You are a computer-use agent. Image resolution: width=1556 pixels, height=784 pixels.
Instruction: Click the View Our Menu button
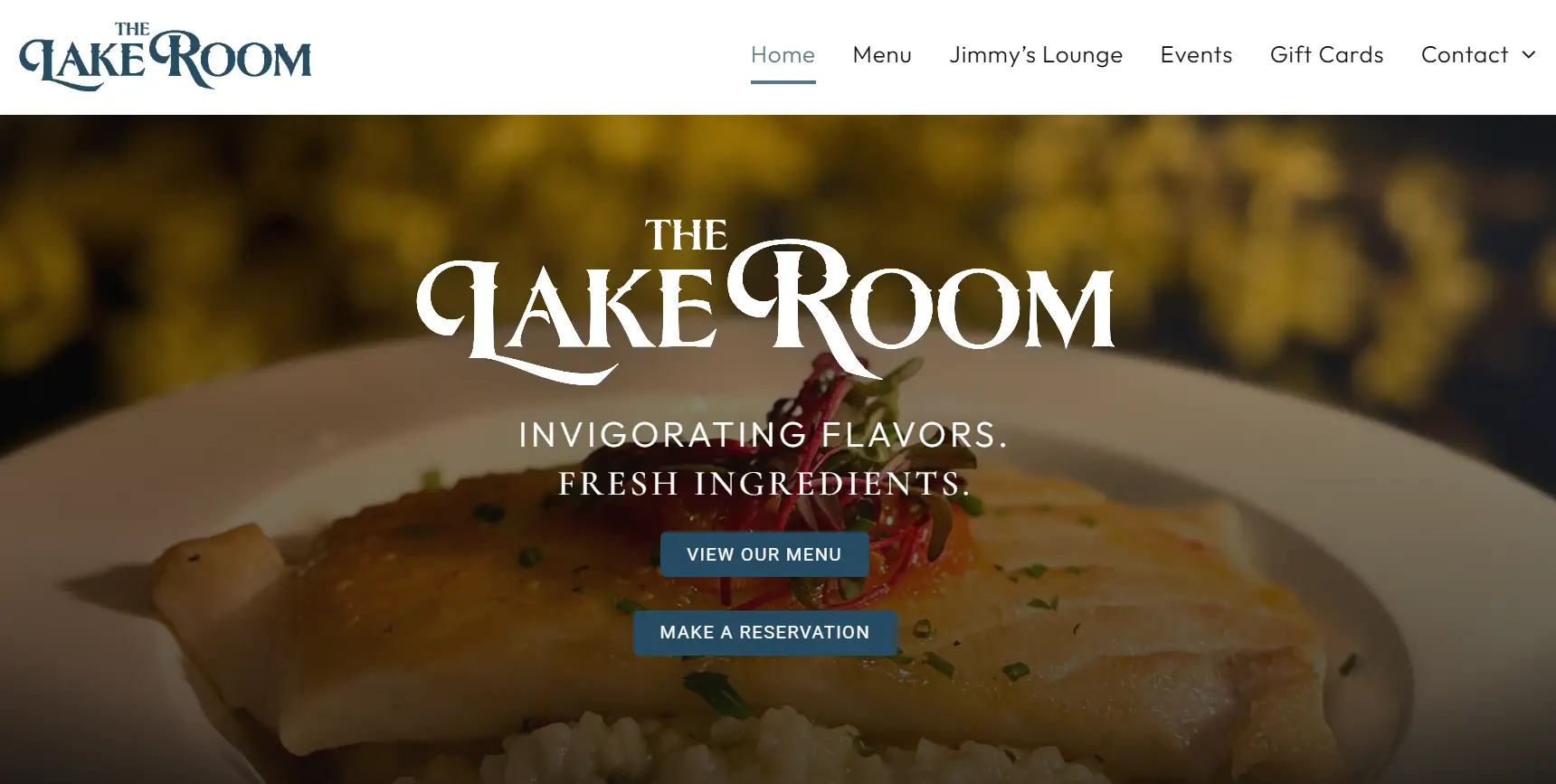(x=764, y=554)
